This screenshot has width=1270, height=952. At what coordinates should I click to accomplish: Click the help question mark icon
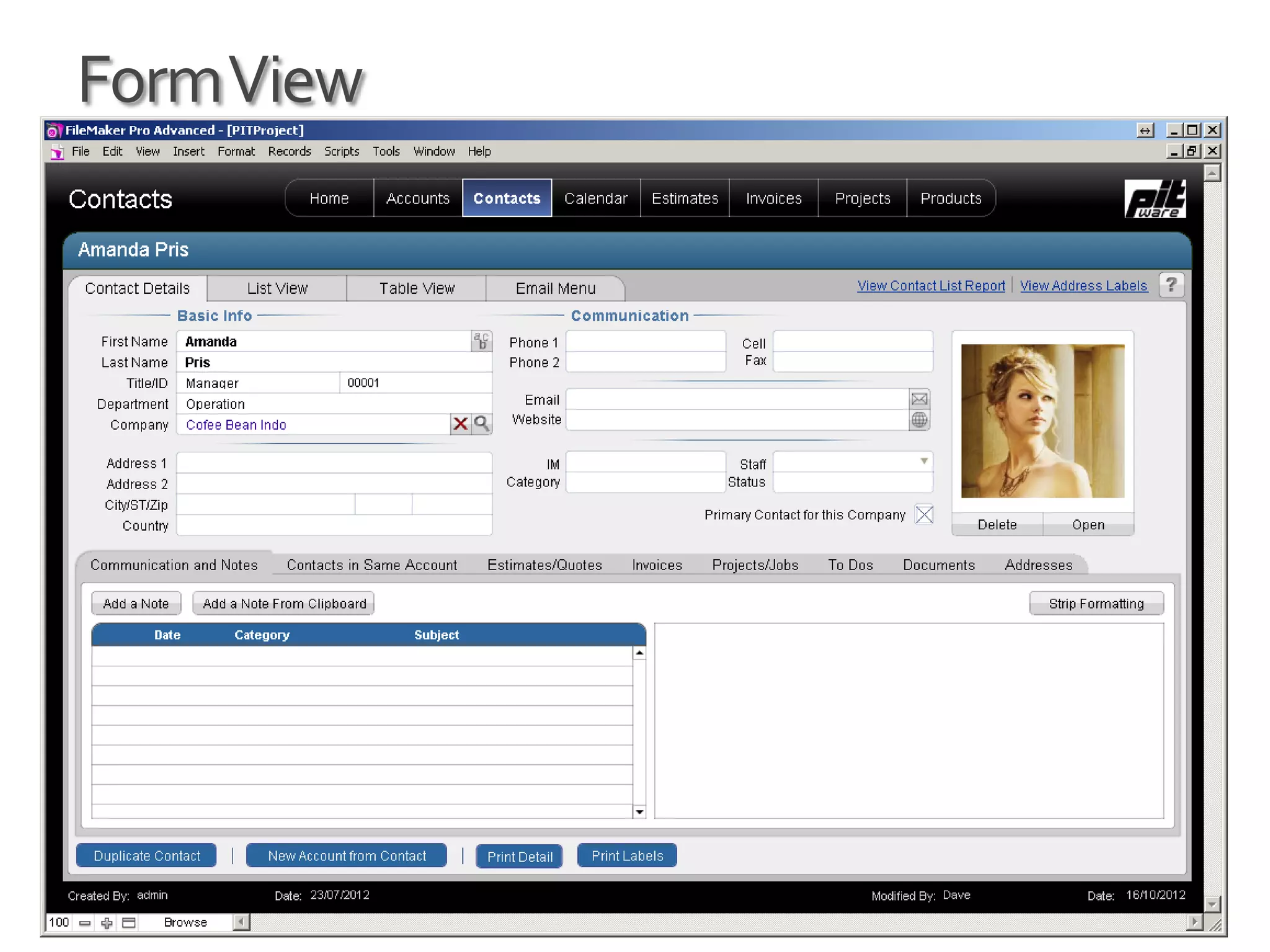tap(1171, 285)
